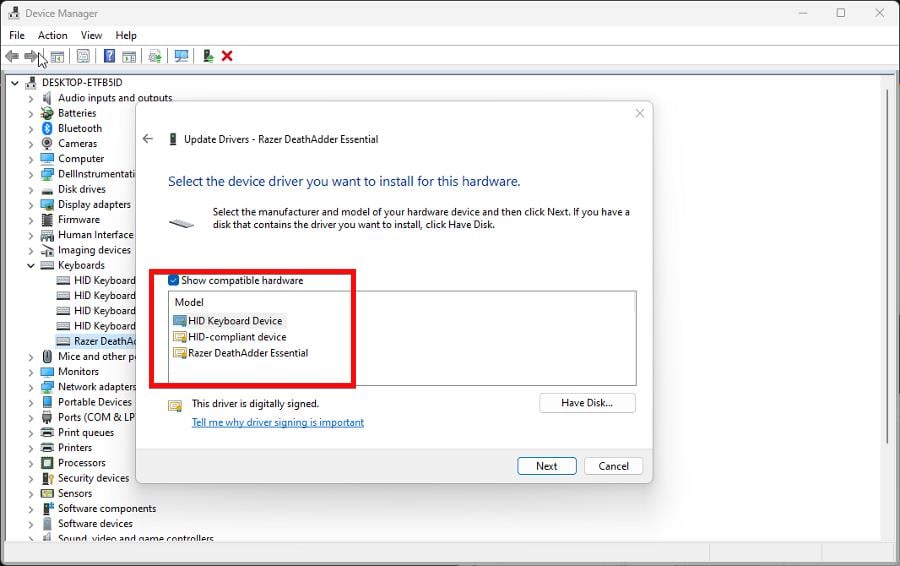Image resolution: width=900 pixels, height=566 pixels.
Task: Click the Device Manager title bar app icon
Action: click(14, 13)
